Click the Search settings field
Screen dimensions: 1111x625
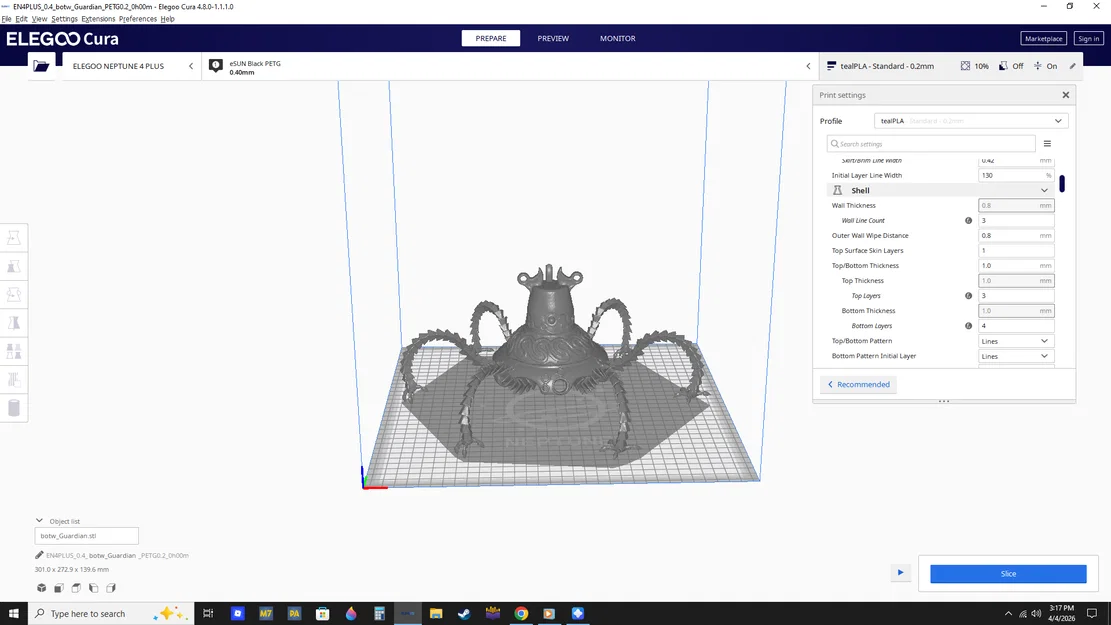tap(930, 144)
